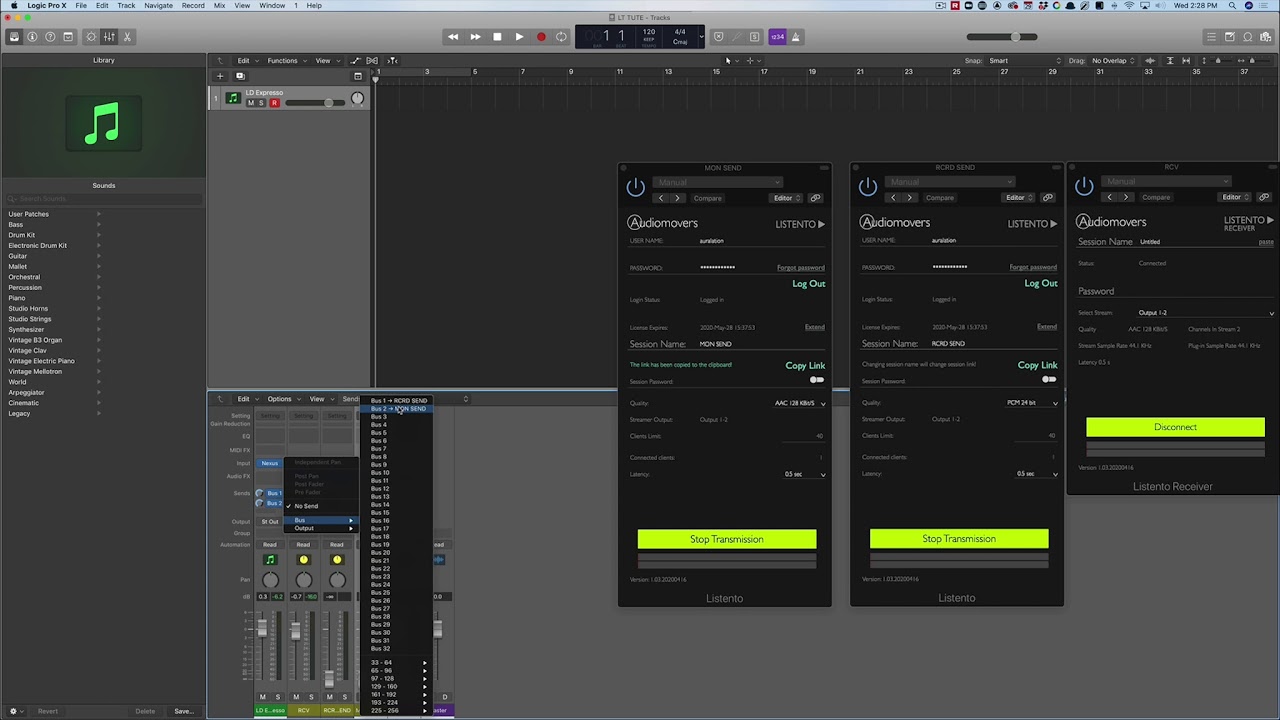This screenshot has height=720, width=1280.
Task: Click Forgot password in RCRD SEND plugin
Action: click(x=1033, y=268)
